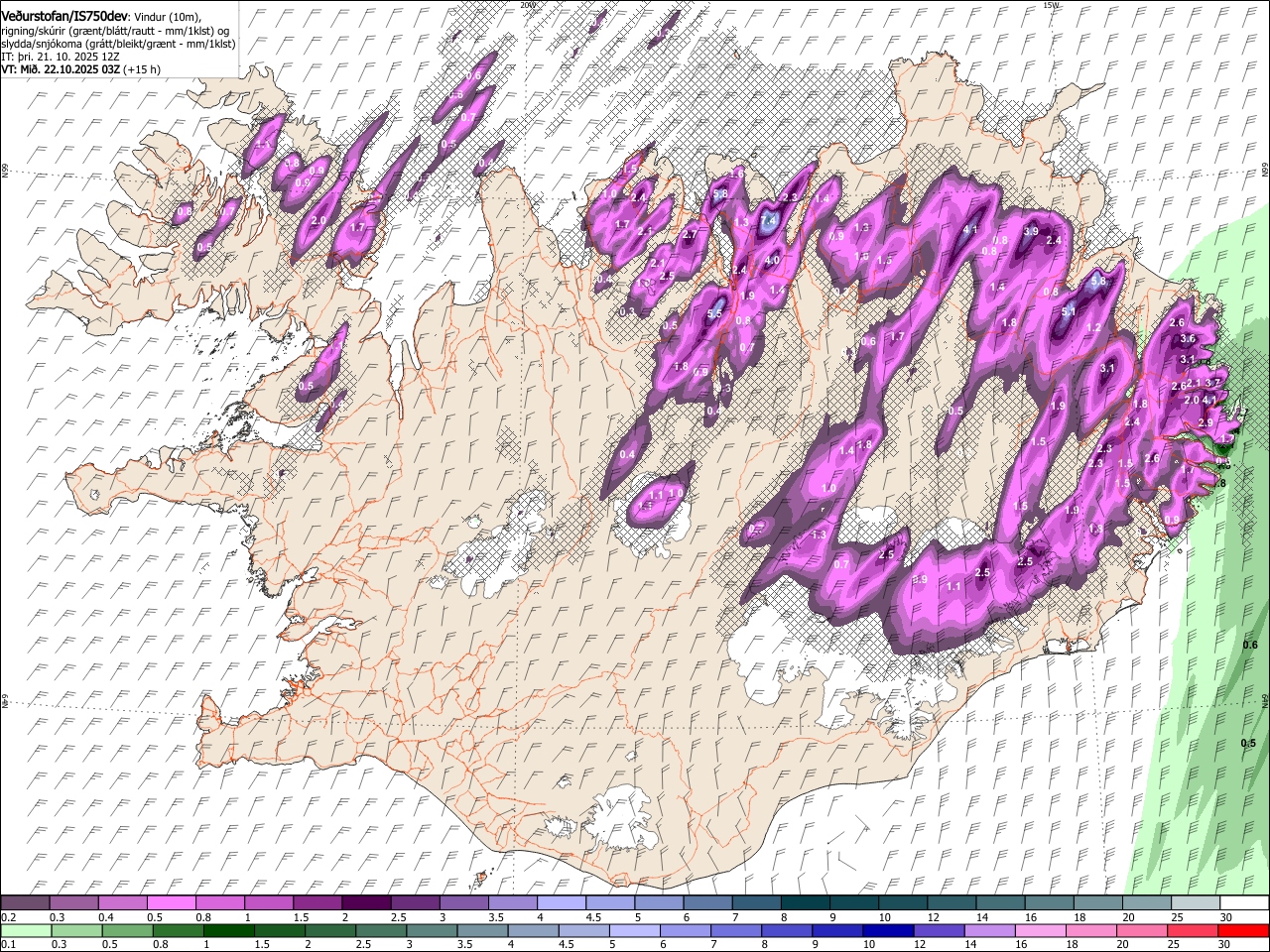1270x952 pixels.
Task: Click the lower legend swatch starting at 8
Action: click(787, 930)
